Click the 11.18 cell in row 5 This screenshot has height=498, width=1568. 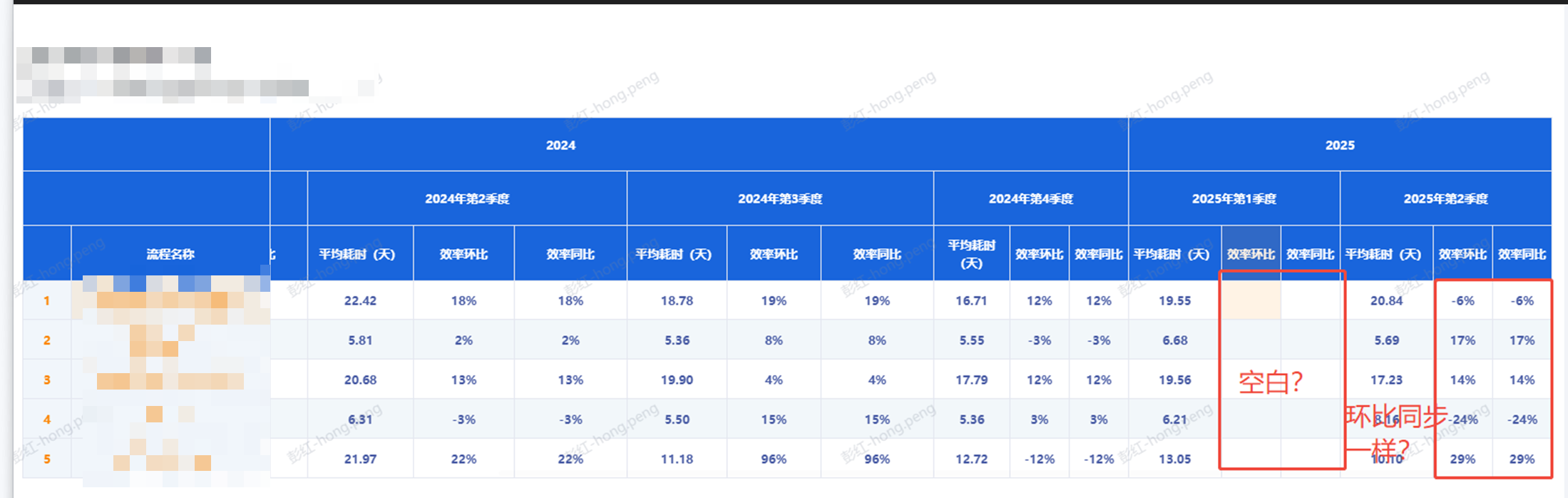coord(677,459)
